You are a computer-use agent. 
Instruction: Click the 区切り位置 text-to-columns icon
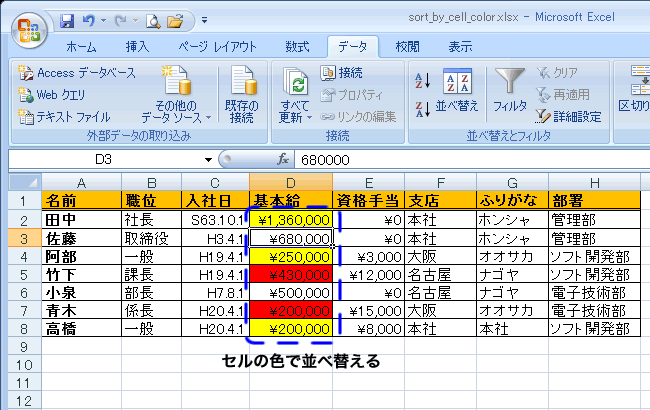click(640, 80)
